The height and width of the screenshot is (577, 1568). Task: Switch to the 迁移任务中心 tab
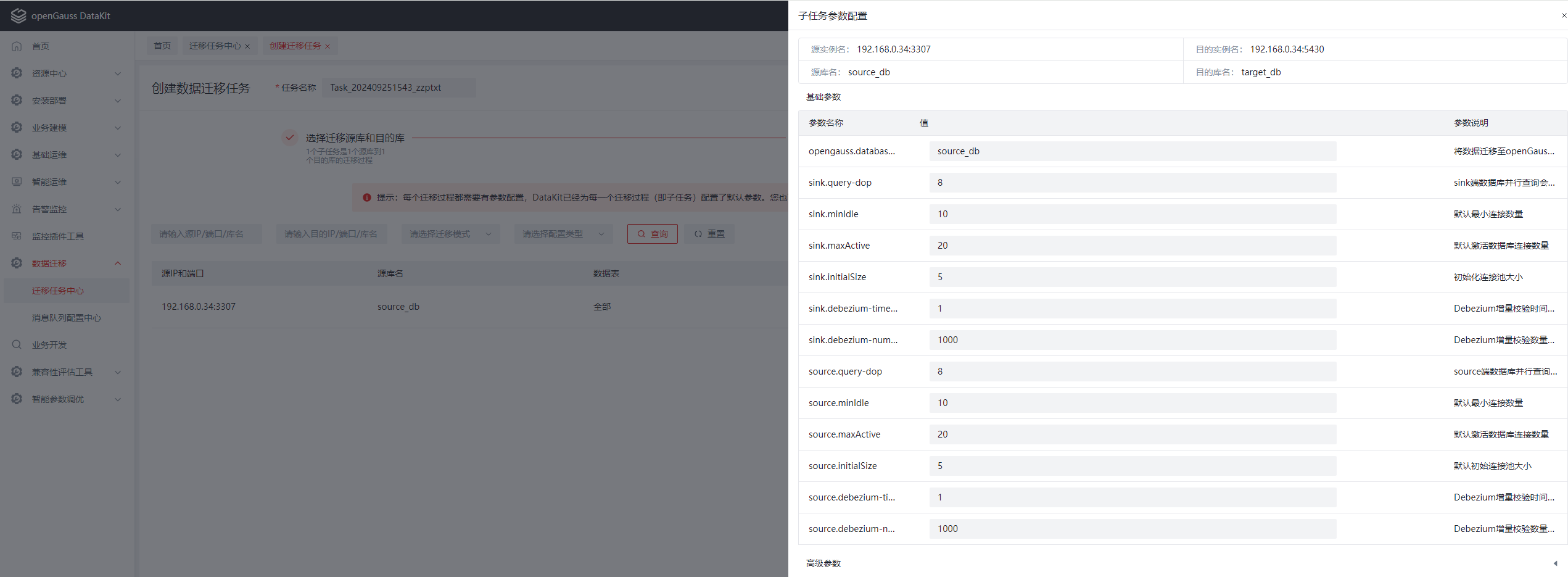215,45
